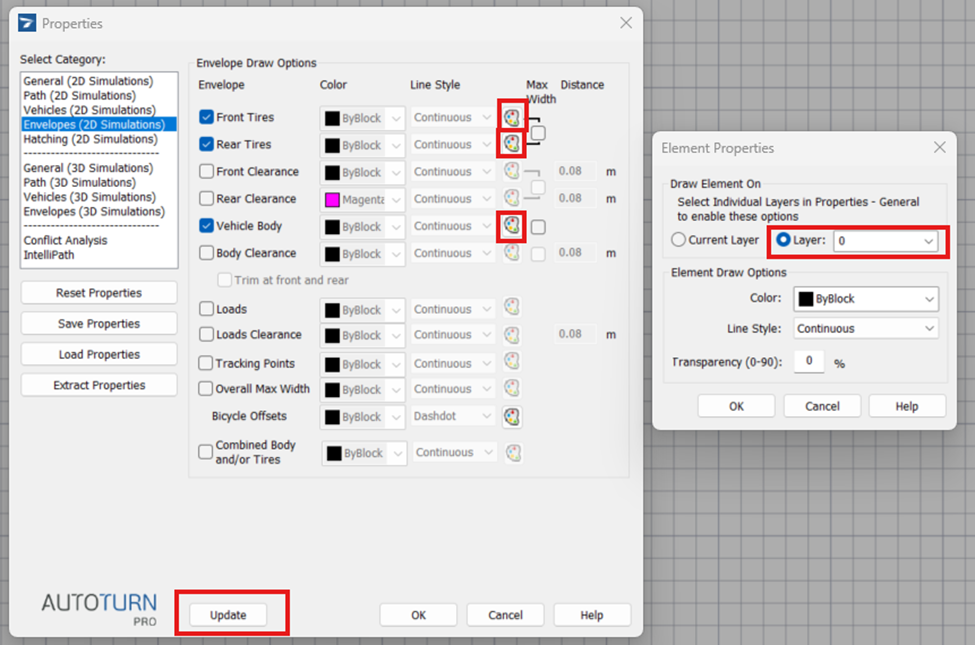Select the Current Layer radio button
This screenshot has height=645, width=975.
(x=679, y=240)
